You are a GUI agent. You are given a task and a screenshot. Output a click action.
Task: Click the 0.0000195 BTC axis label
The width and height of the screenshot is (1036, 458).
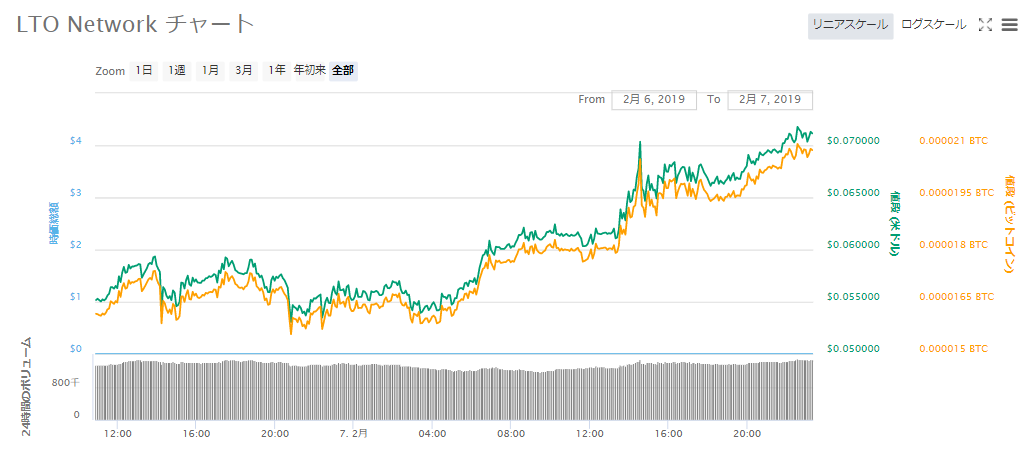956,193
